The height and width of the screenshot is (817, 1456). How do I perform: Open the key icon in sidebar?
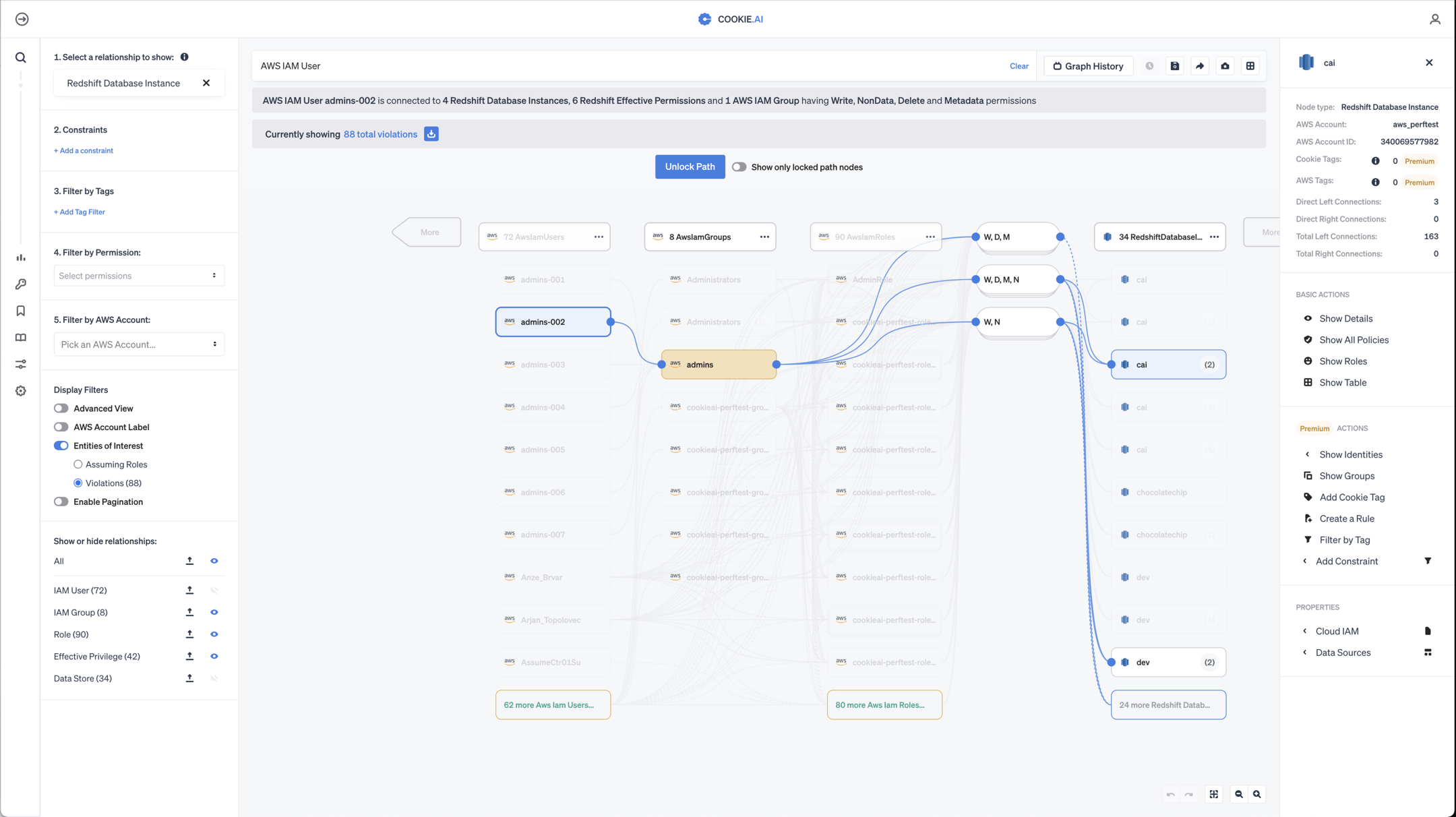(x=21, y=284)
